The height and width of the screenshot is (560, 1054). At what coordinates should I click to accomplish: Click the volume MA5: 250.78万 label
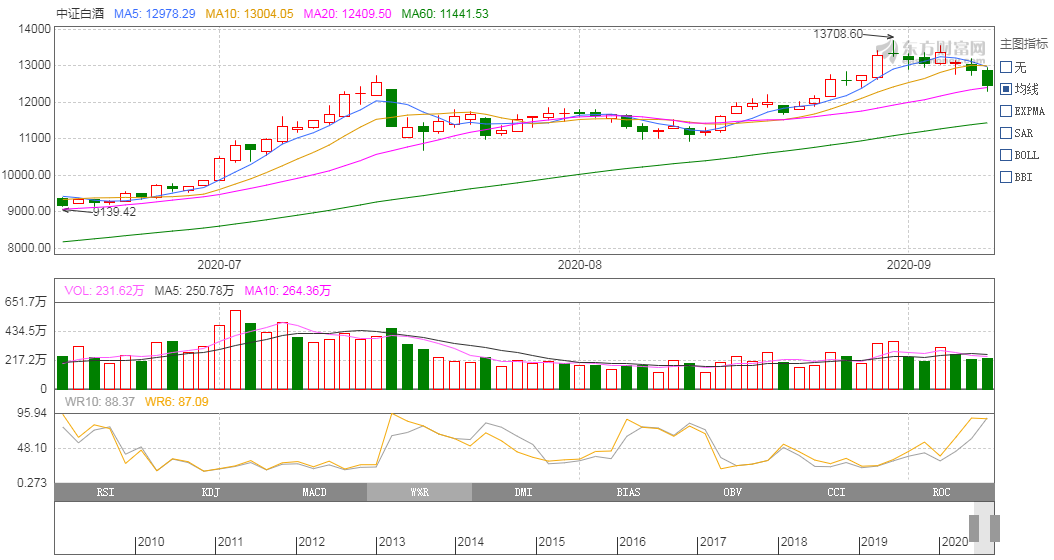point(194,291)
